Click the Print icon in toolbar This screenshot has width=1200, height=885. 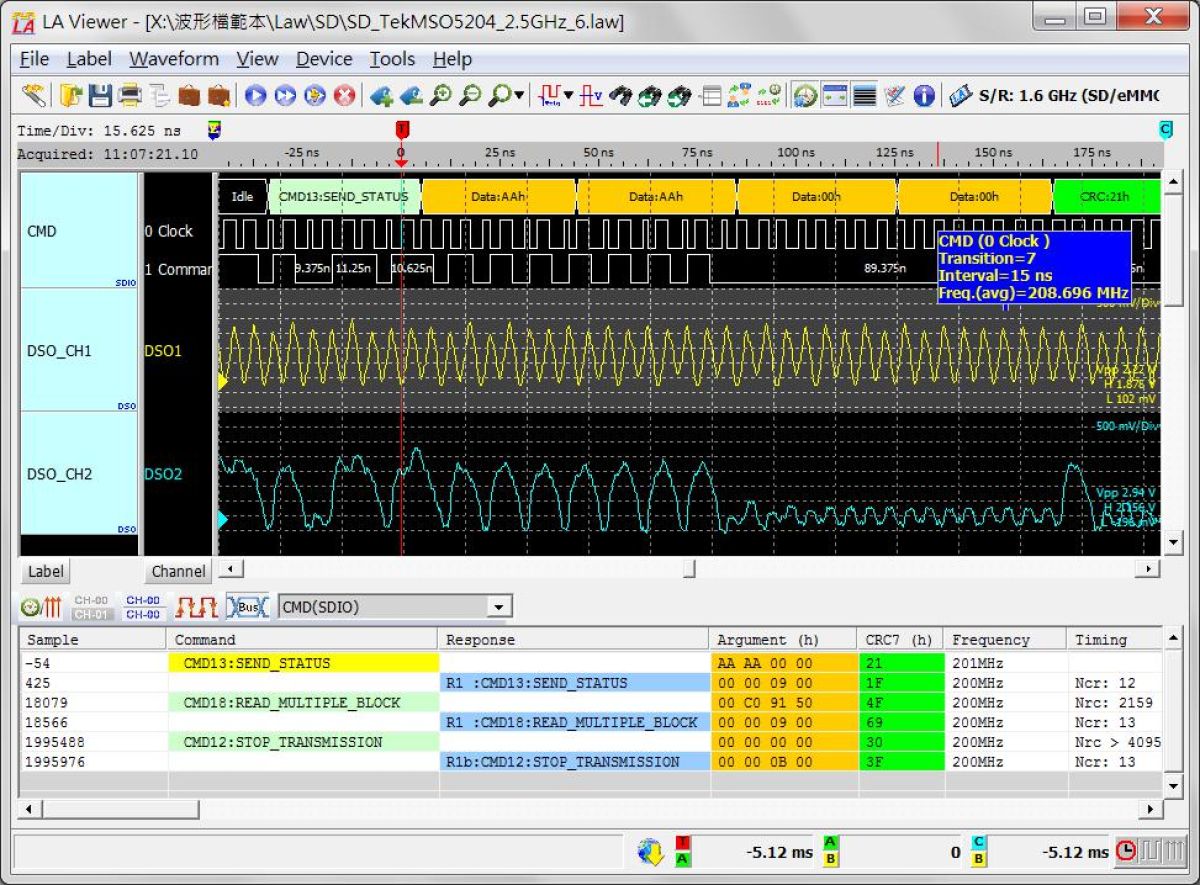130,96
